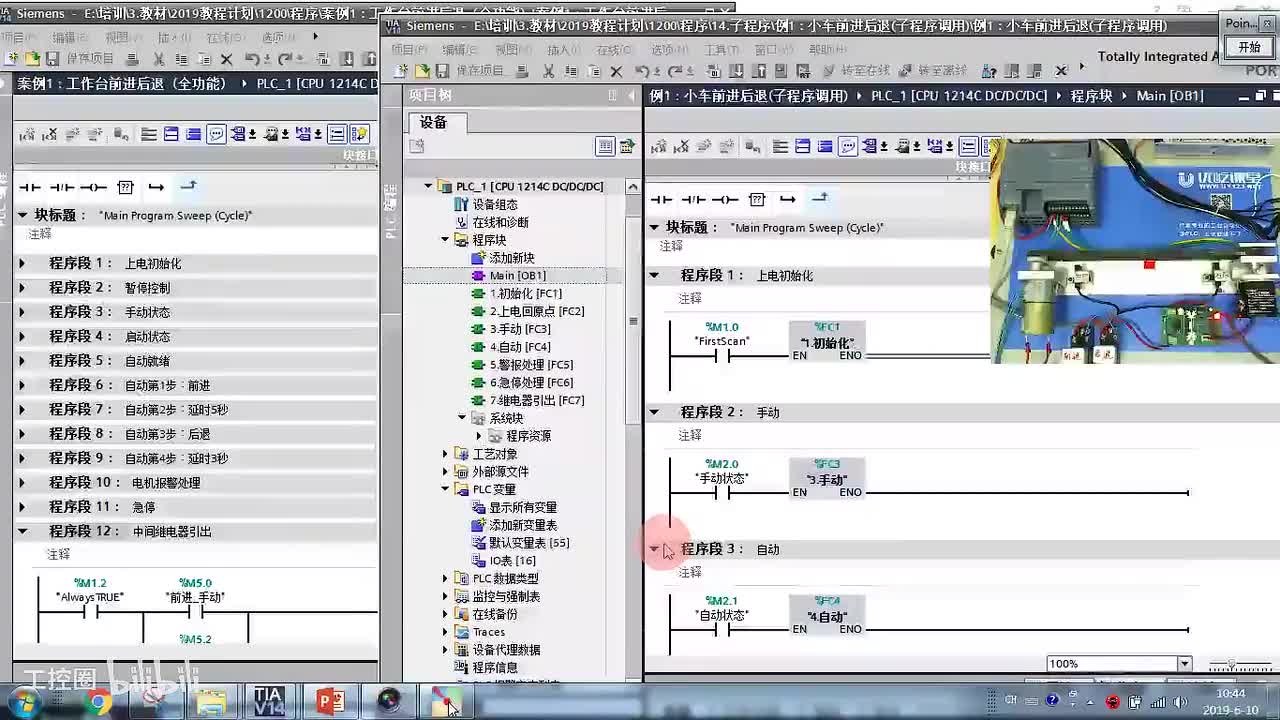
Task: Click the TIA V14 icon in Windows taskbar
Action: pyautogui.click(x=268, y=702)
